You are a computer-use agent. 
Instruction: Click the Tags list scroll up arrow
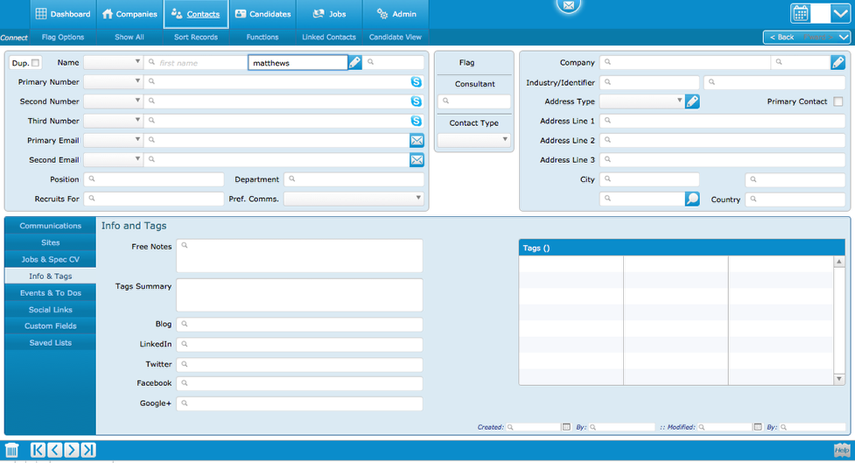(839, 262)
